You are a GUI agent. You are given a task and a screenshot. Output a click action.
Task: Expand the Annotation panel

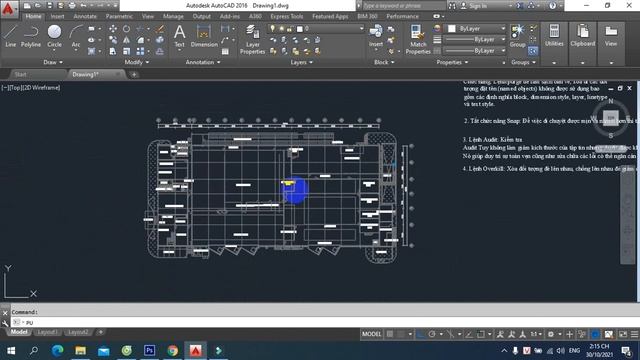(x=203, y=62)
